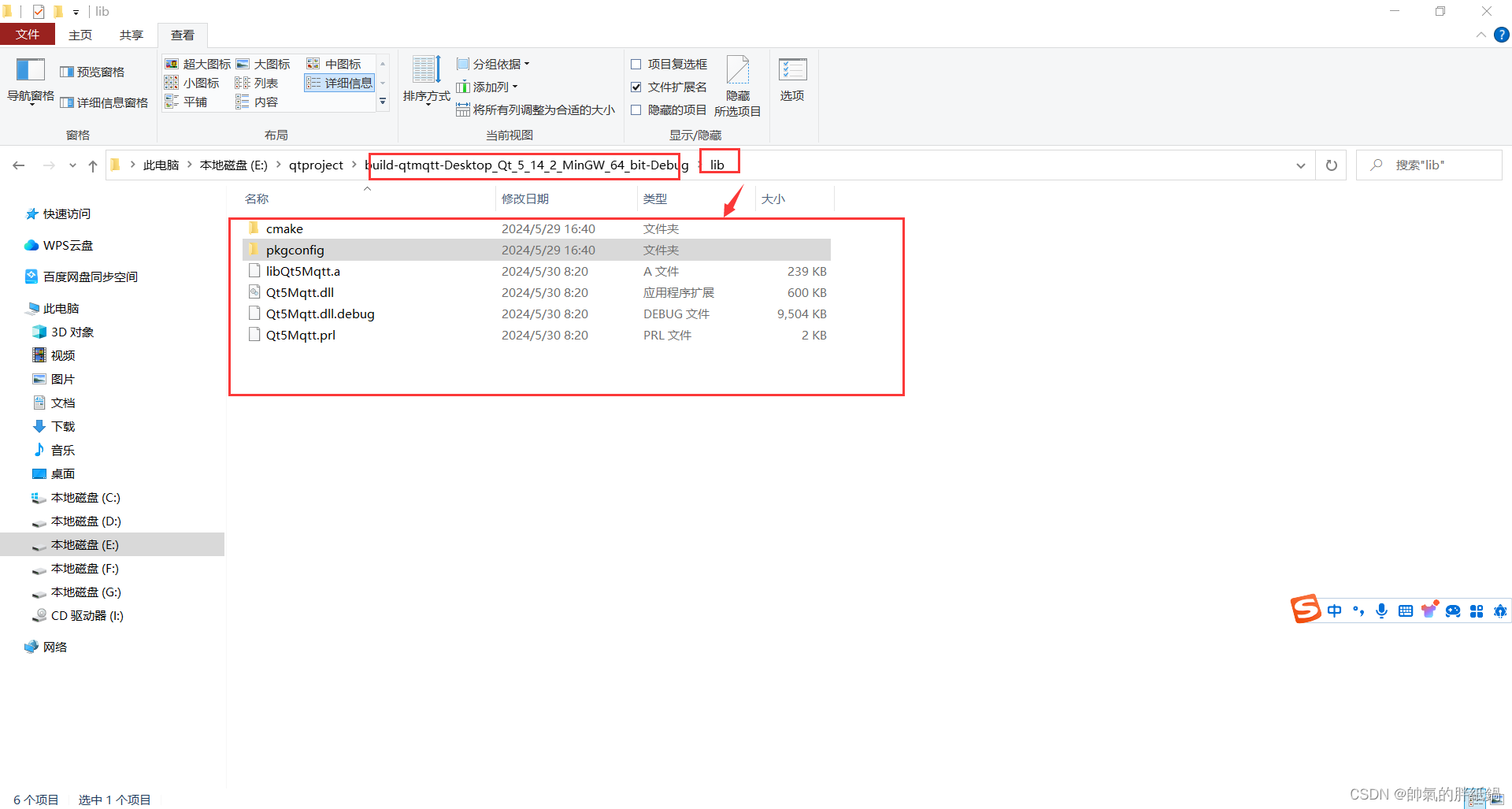Enable the 项目复选框 checkbox
This screenshot has width=1512, height=809.
click(636, 64)
